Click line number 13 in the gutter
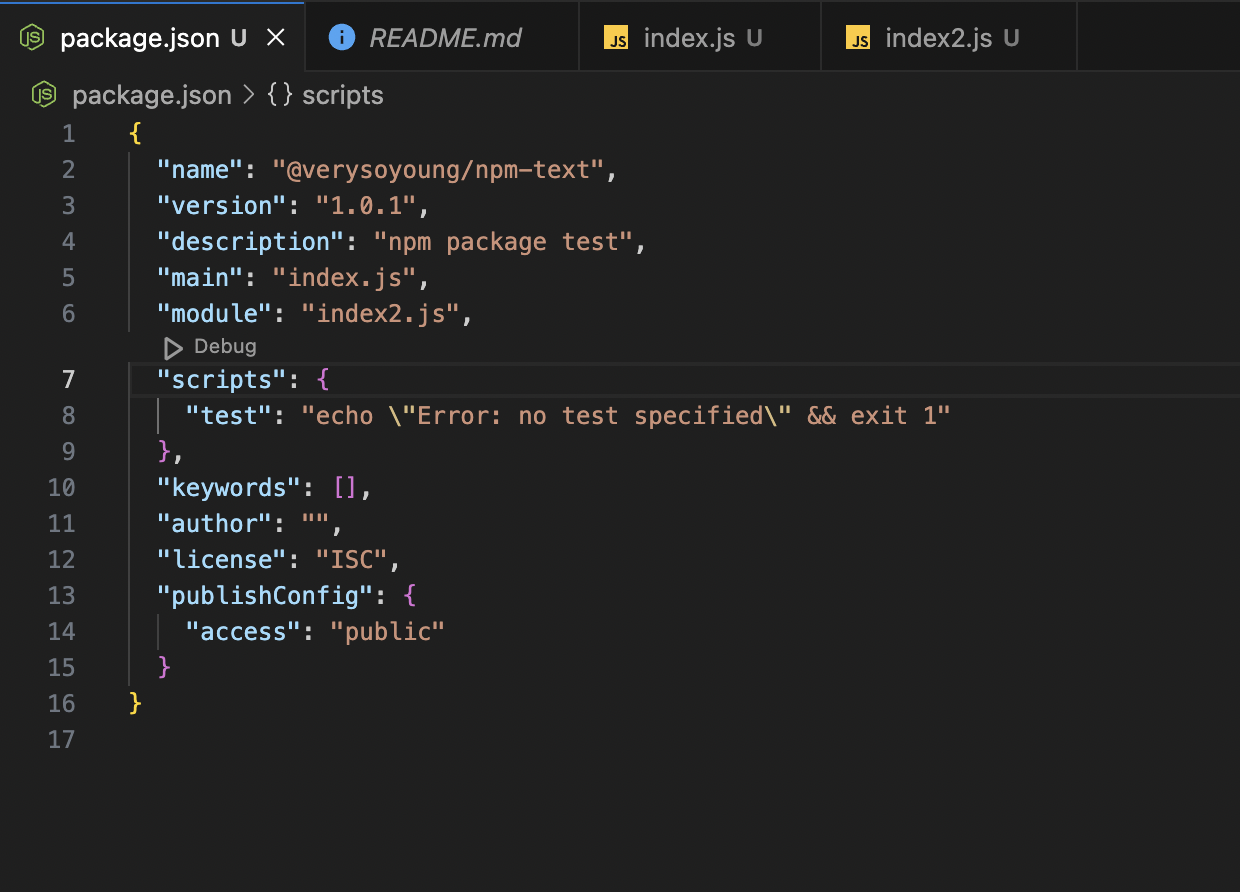Screen dimensions: 1240x892 pyautogui.click(x=62, y=596)
